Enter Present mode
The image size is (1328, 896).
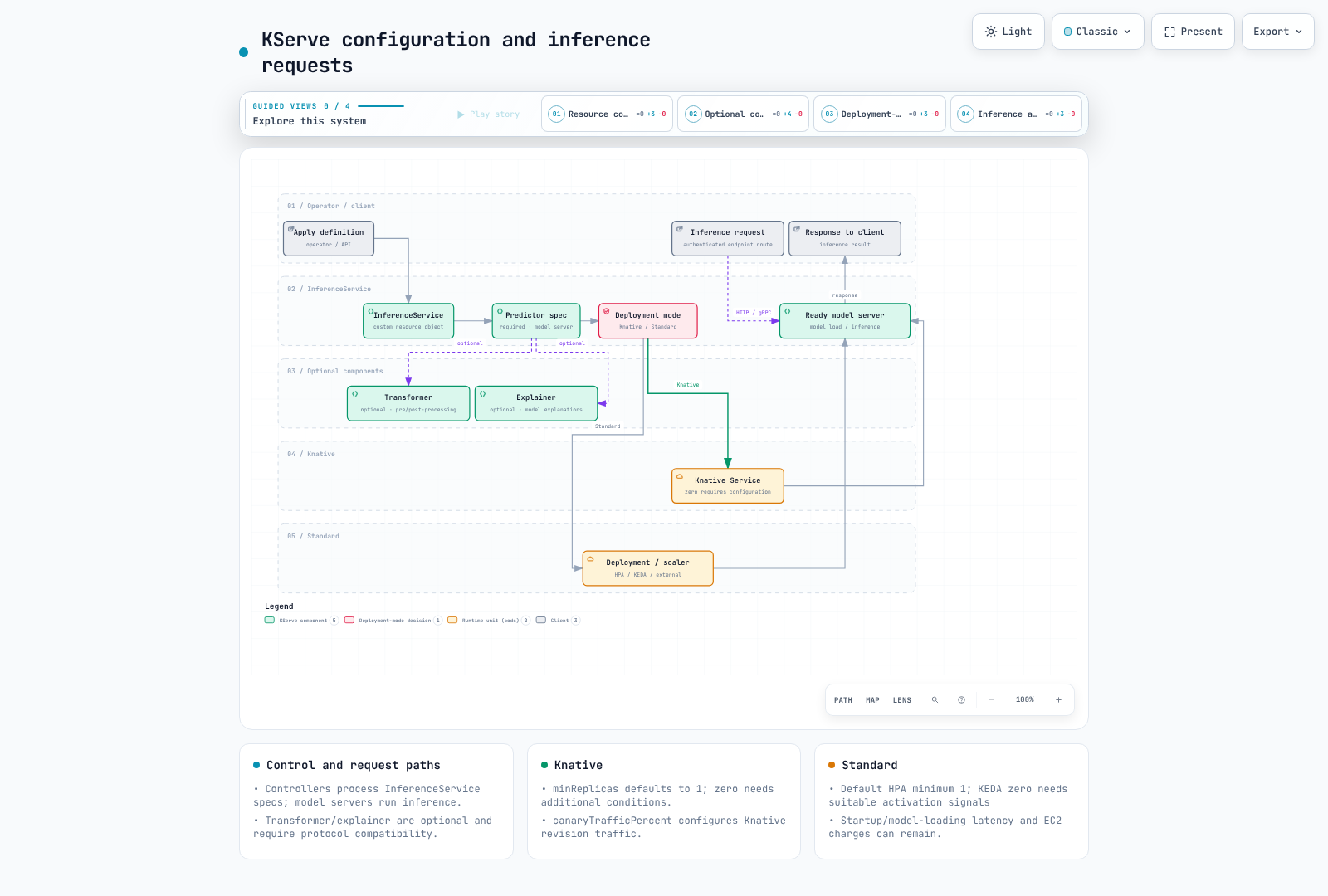point(1193,32)
